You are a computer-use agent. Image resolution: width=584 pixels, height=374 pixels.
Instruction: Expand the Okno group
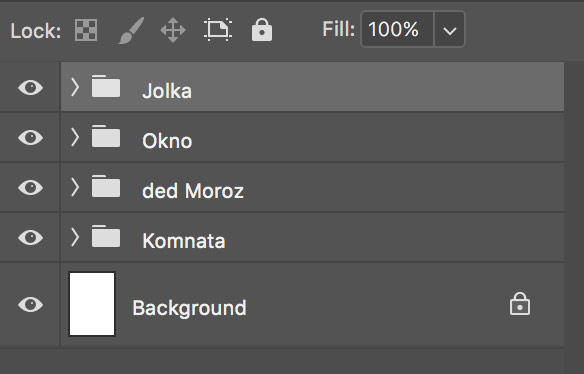75,137
